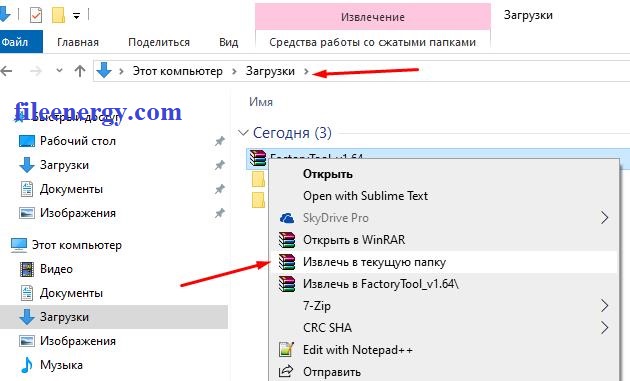This screenshot has height=381, width=630.
Task: Expand the 7-Zip submenu arrow
Action: (x=604, y=306)
